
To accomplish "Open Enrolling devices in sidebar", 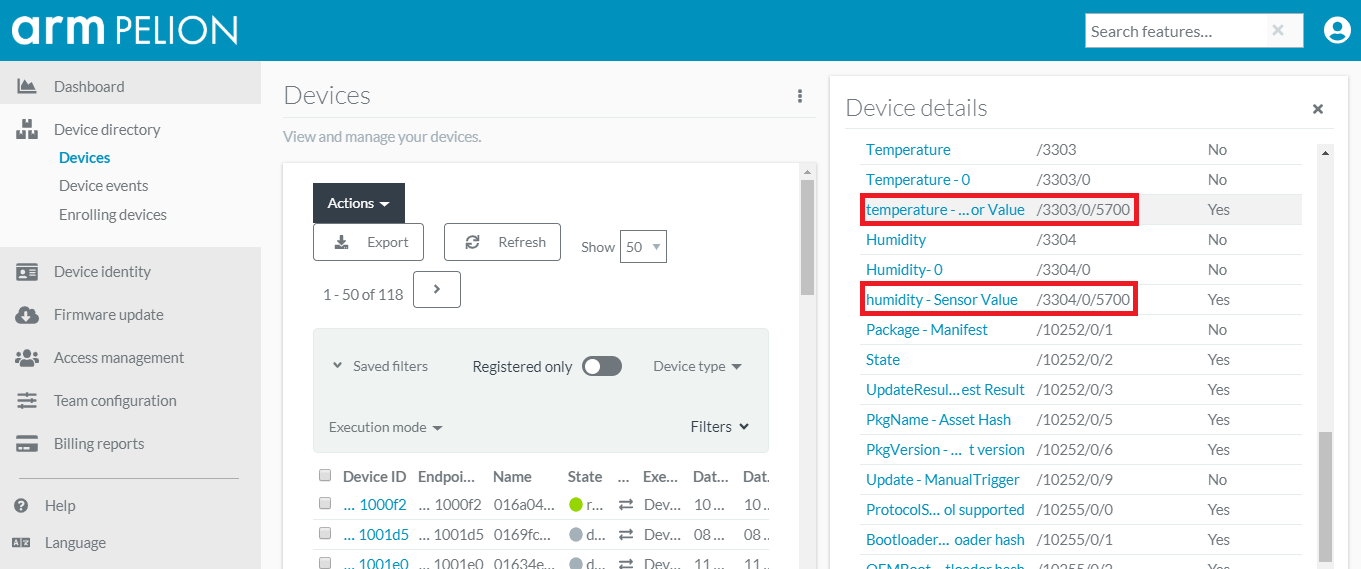I will 112,215.
